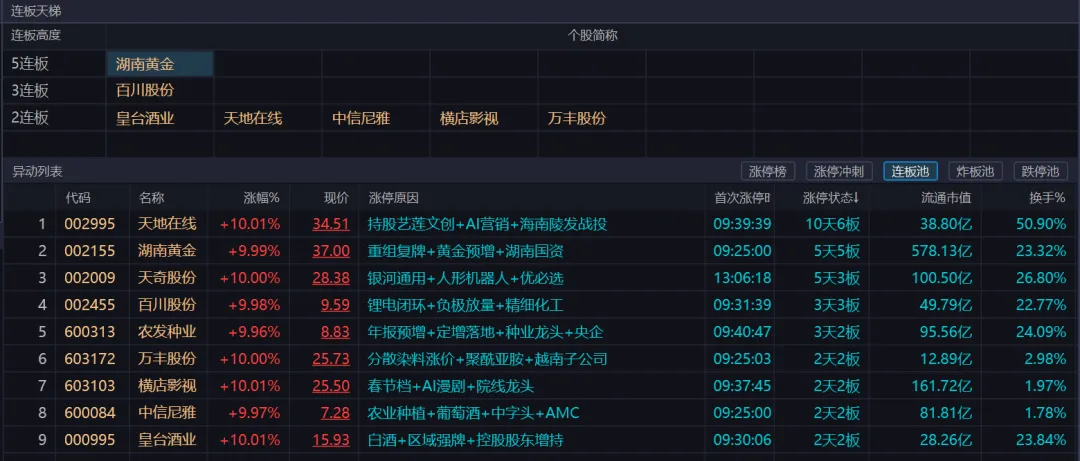Switch to the 涨停榜 tab
This screenshot has height=461, width=1080.
pyautogui.click(x=767, y=172)
